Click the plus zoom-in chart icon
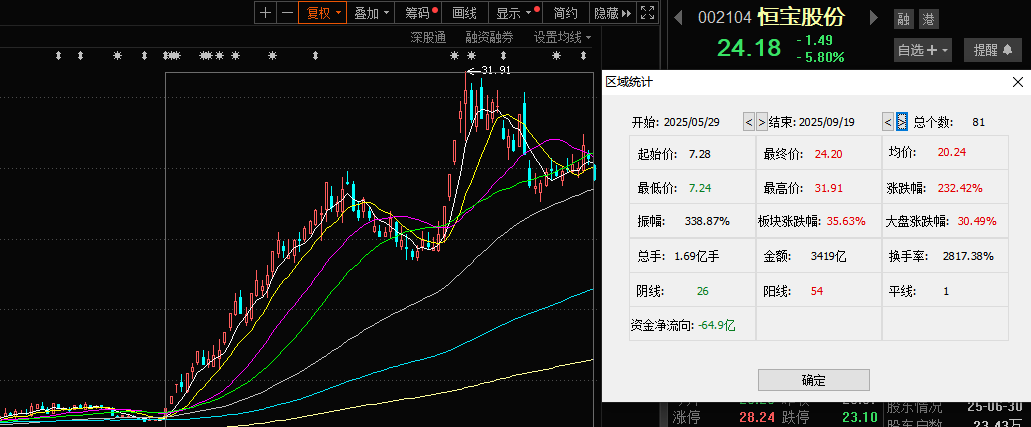Viewport: 1031px width, 427px height. tap(265, 13)
